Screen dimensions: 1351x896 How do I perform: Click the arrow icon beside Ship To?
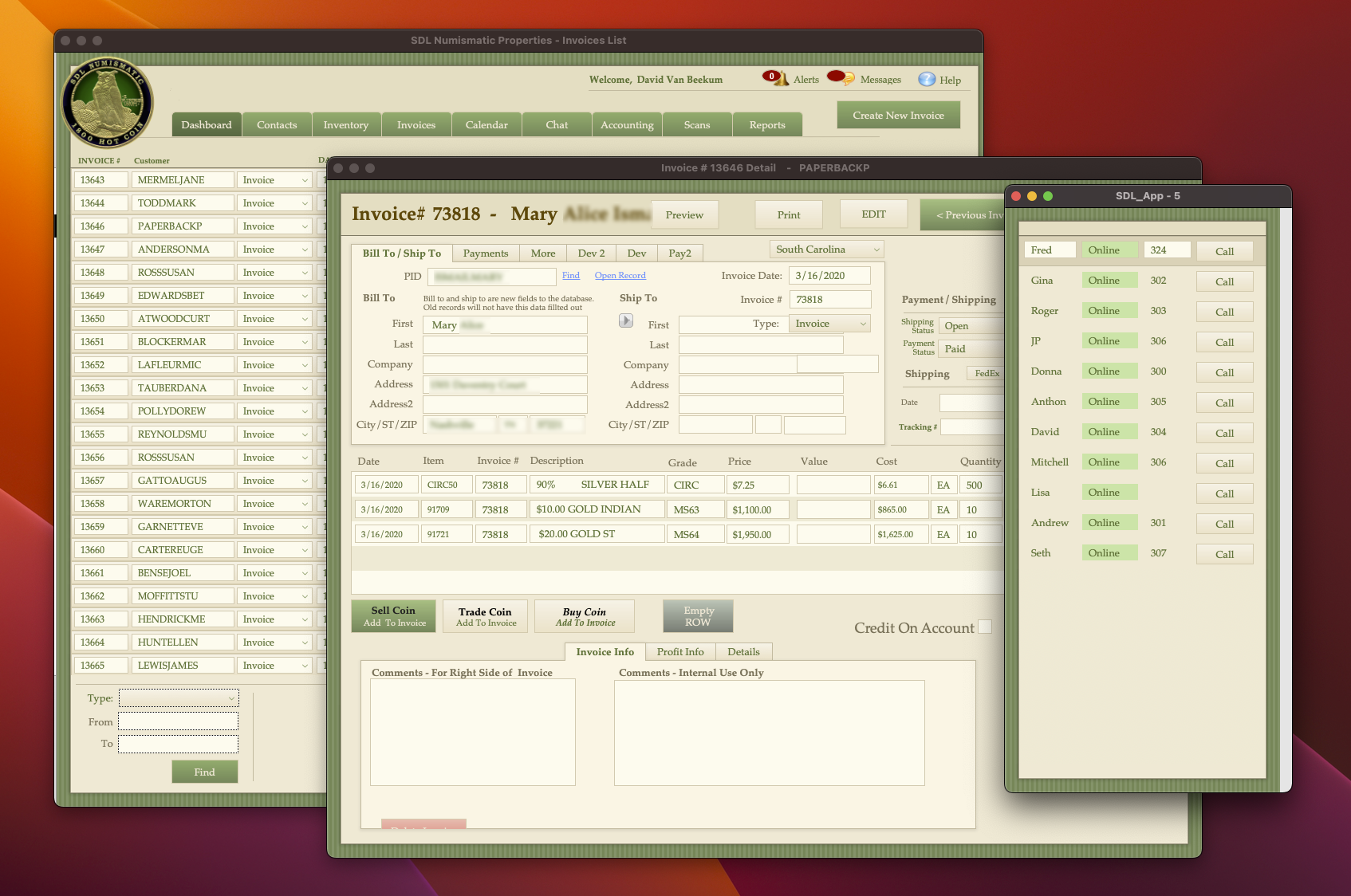[x=626, y=320]
